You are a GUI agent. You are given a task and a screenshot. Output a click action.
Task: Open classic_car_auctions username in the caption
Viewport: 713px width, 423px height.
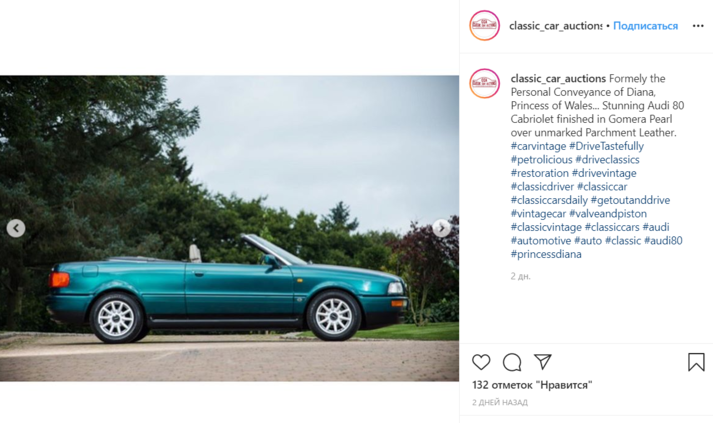pos(558,79)
